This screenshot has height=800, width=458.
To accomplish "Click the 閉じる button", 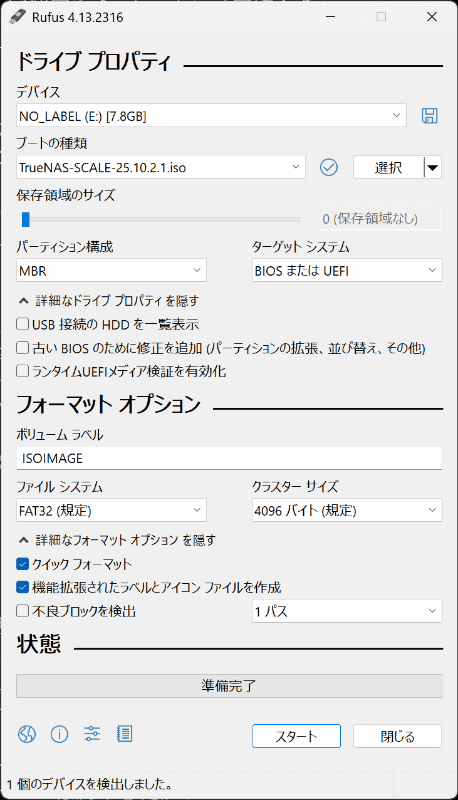I will (397, 736).
